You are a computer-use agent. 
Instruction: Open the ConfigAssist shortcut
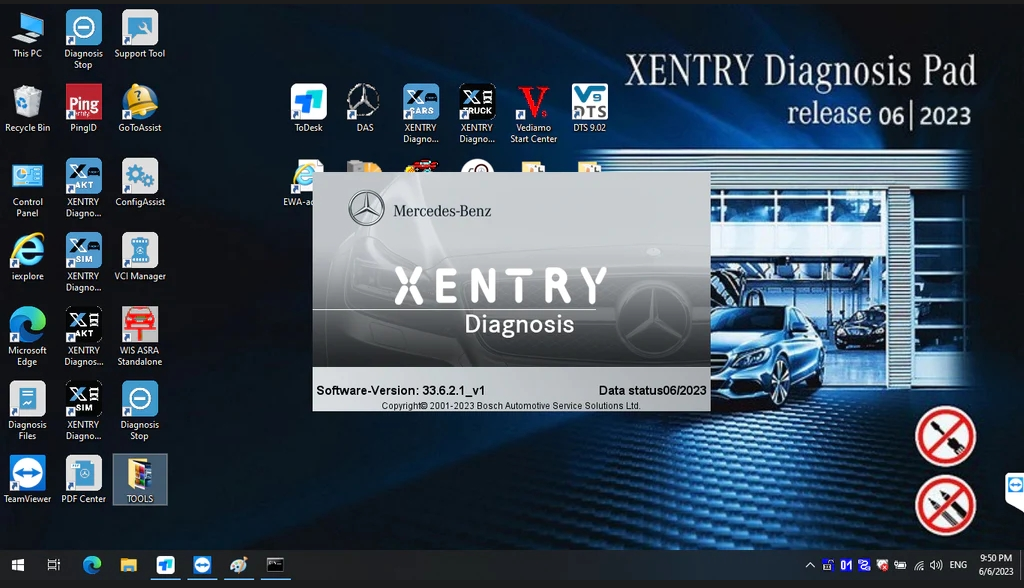click(x=140, y=182)
